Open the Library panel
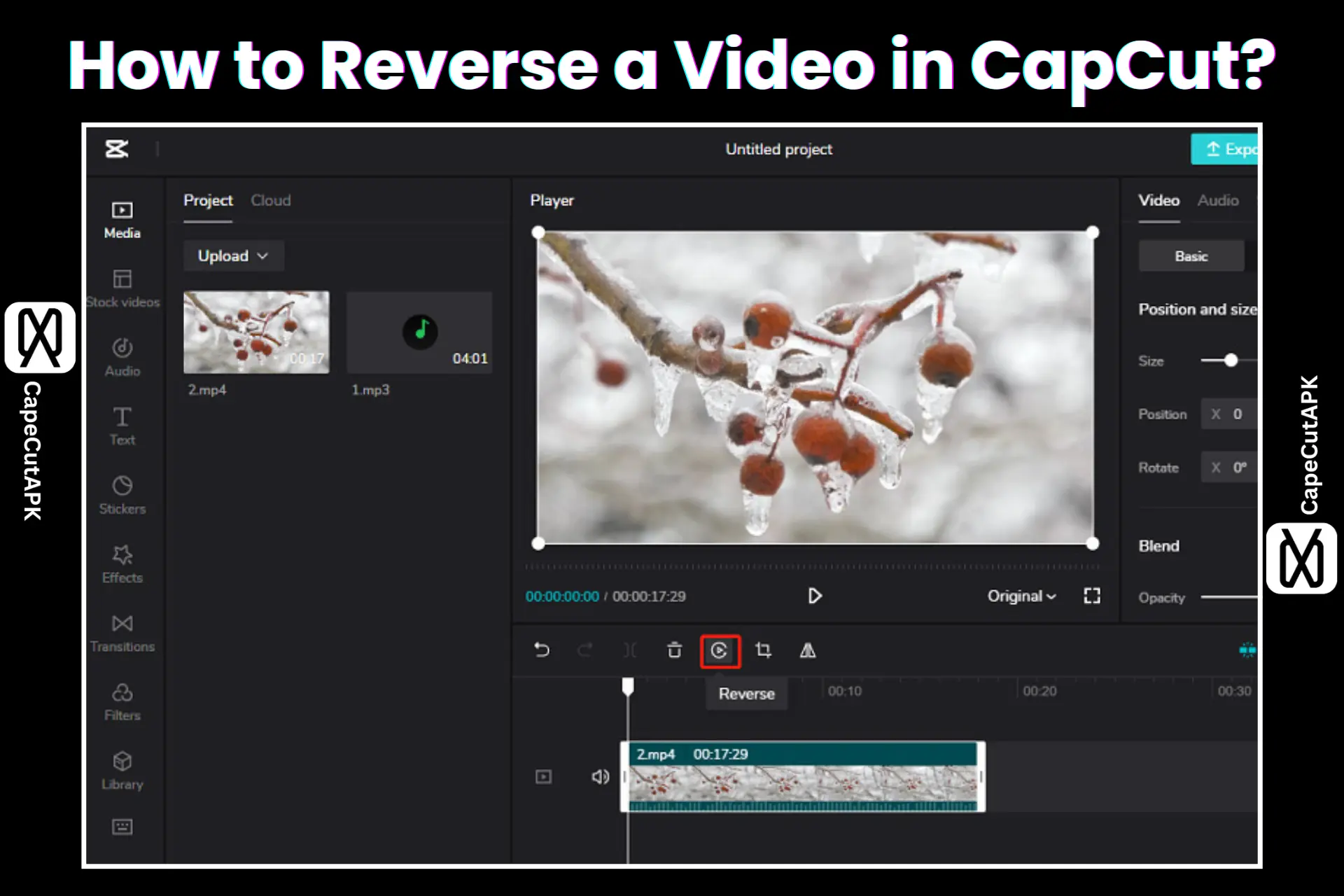 coord(122,771)
